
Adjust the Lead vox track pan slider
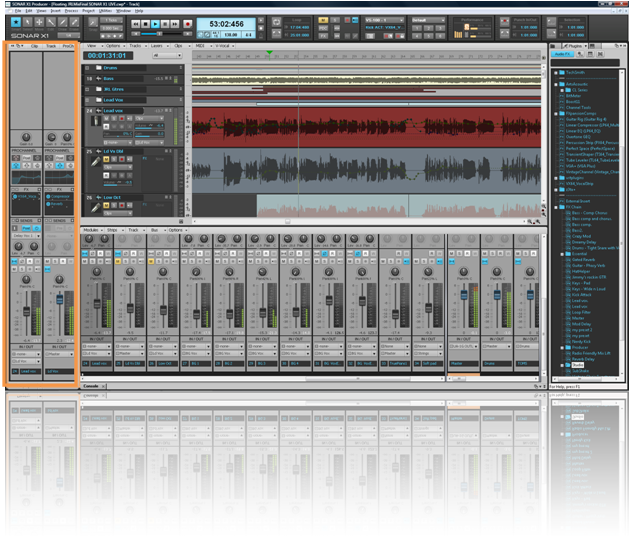point(118,134)
